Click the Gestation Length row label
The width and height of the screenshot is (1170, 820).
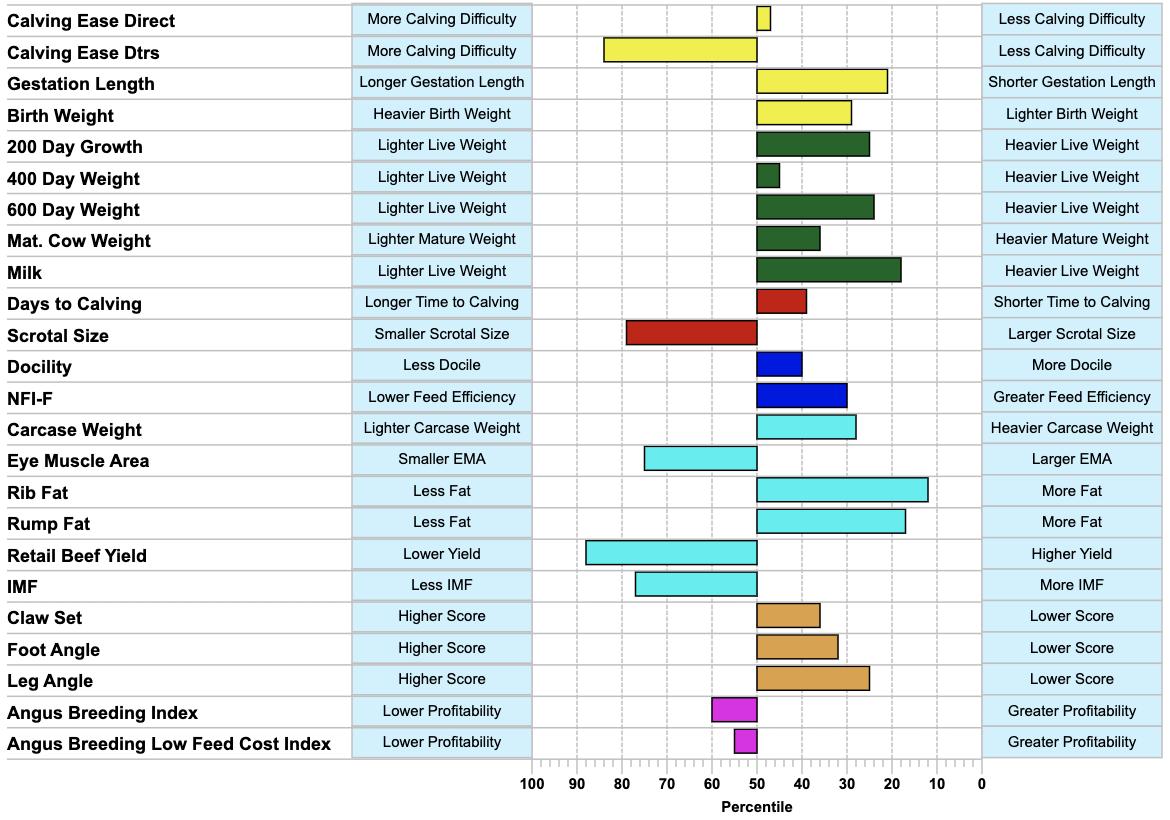tap(81, 84)
